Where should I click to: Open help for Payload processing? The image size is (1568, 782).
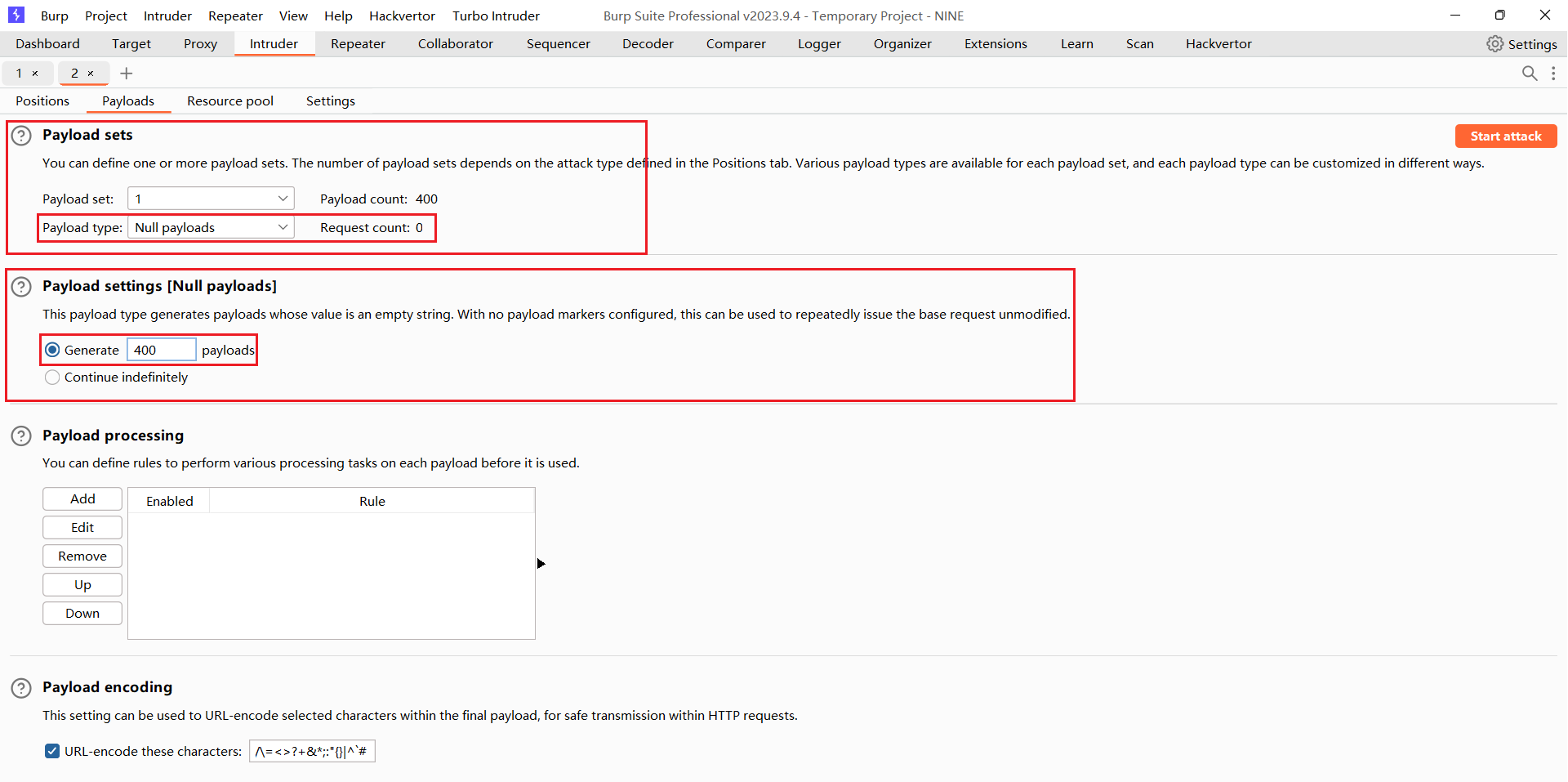[x=21, y=436]
